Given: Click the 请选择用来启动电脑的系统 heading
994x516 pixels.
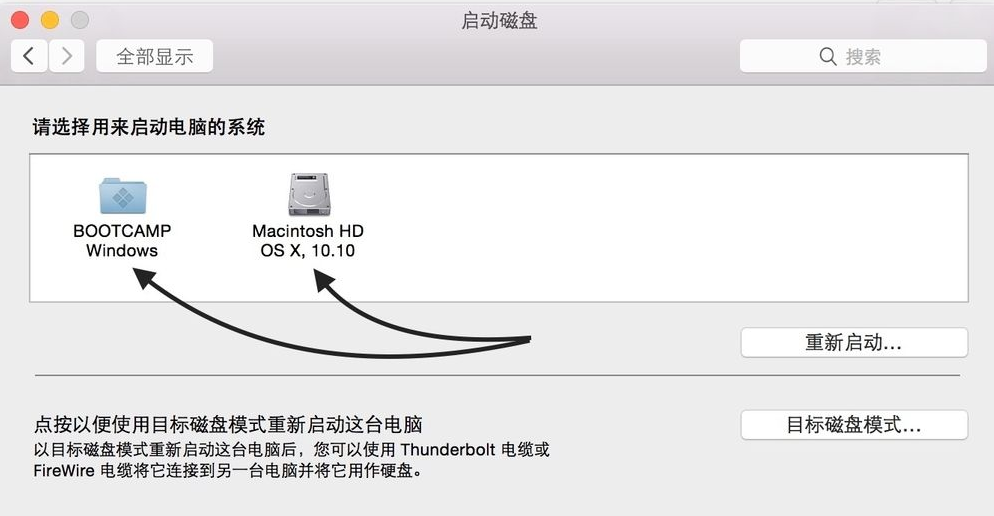Looking at the screenshot, I should tap(149, 127).
